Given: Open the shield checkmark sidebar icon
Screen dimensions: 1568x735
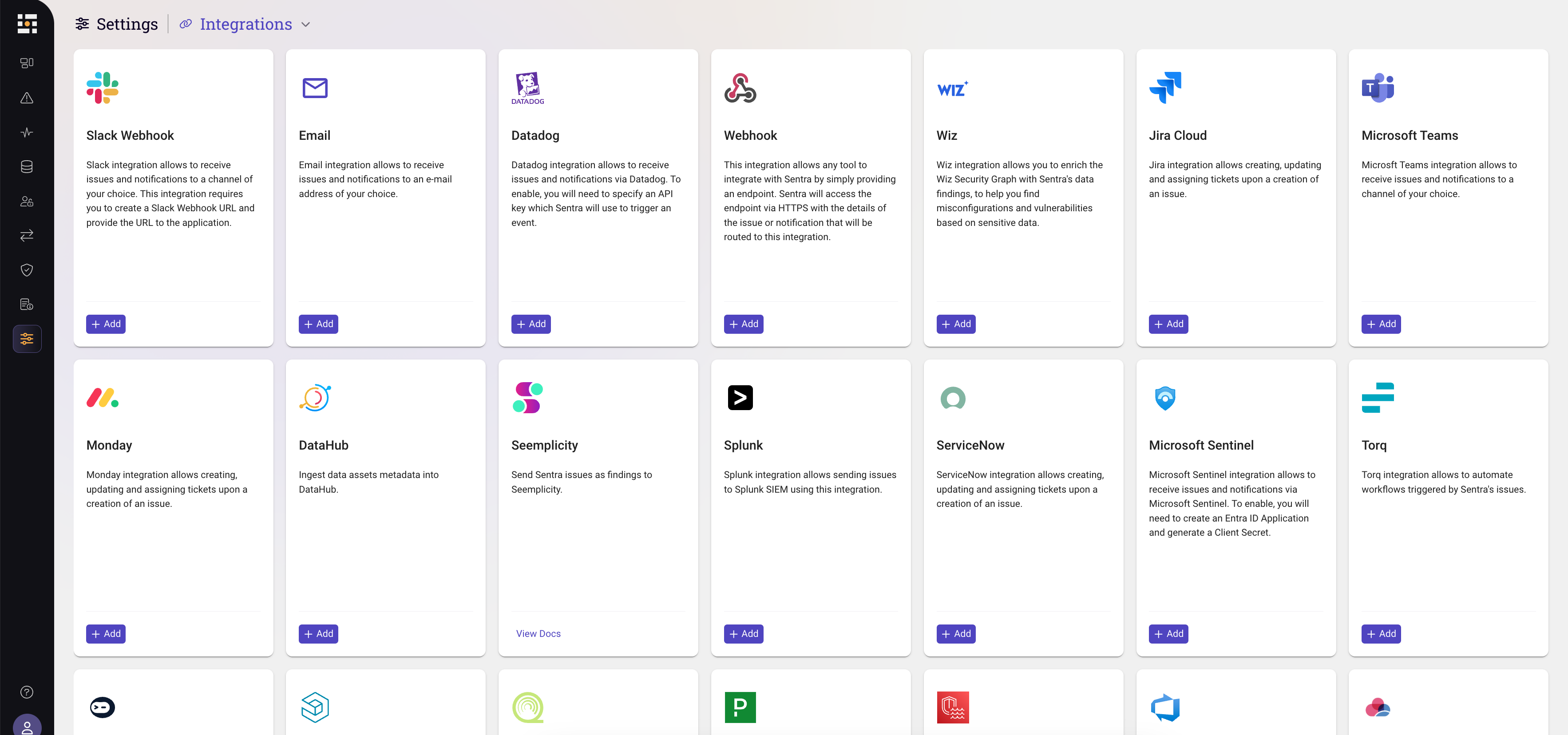Looking at the screenshot, I should [27, 269].
